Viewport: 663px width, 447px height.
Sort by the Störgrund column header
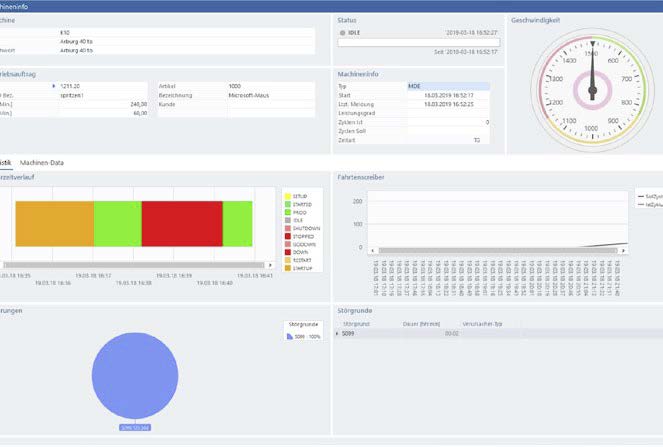pos(357,324)
